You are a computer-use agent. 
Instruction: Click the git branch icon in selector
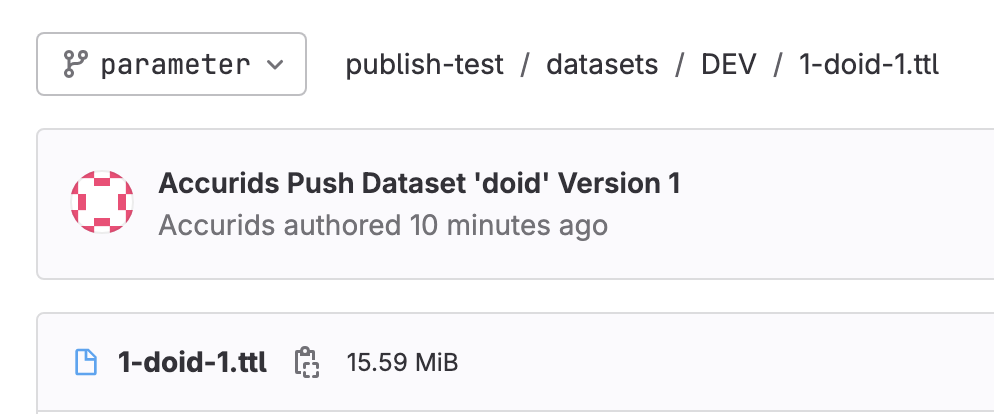75,65
